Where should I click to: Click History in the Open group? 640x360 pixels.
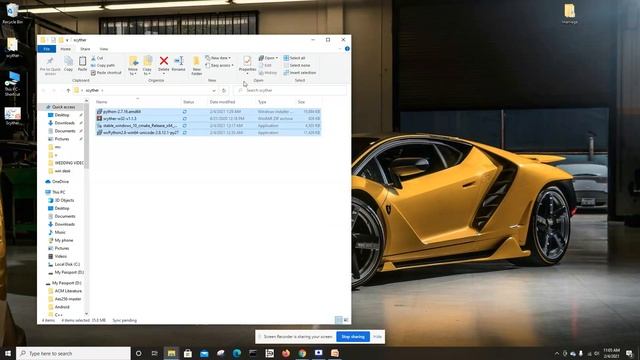pos(268,73)
